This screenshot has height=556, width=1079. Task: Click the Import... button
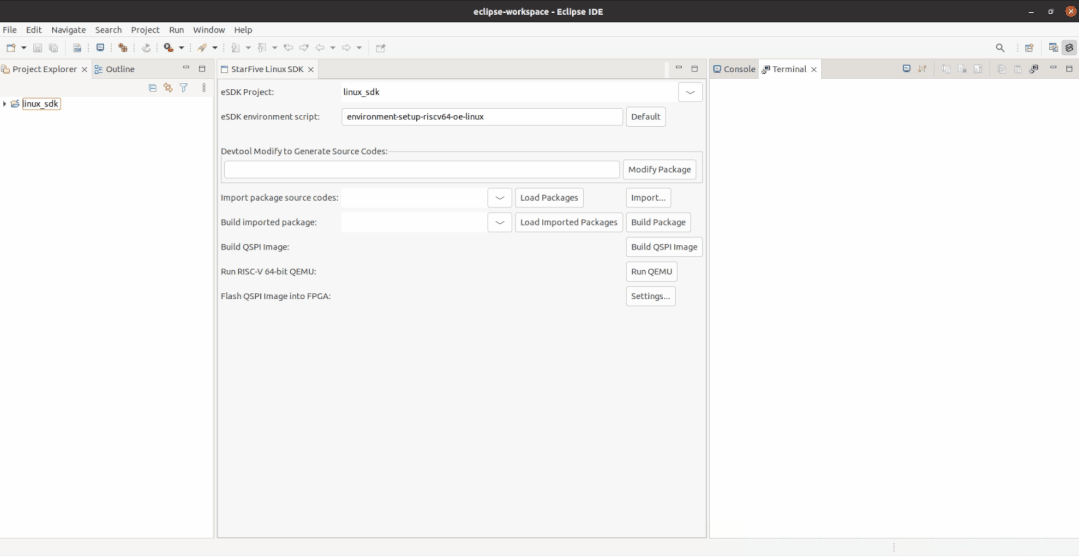pyautogui.click(x=648, y=197)
